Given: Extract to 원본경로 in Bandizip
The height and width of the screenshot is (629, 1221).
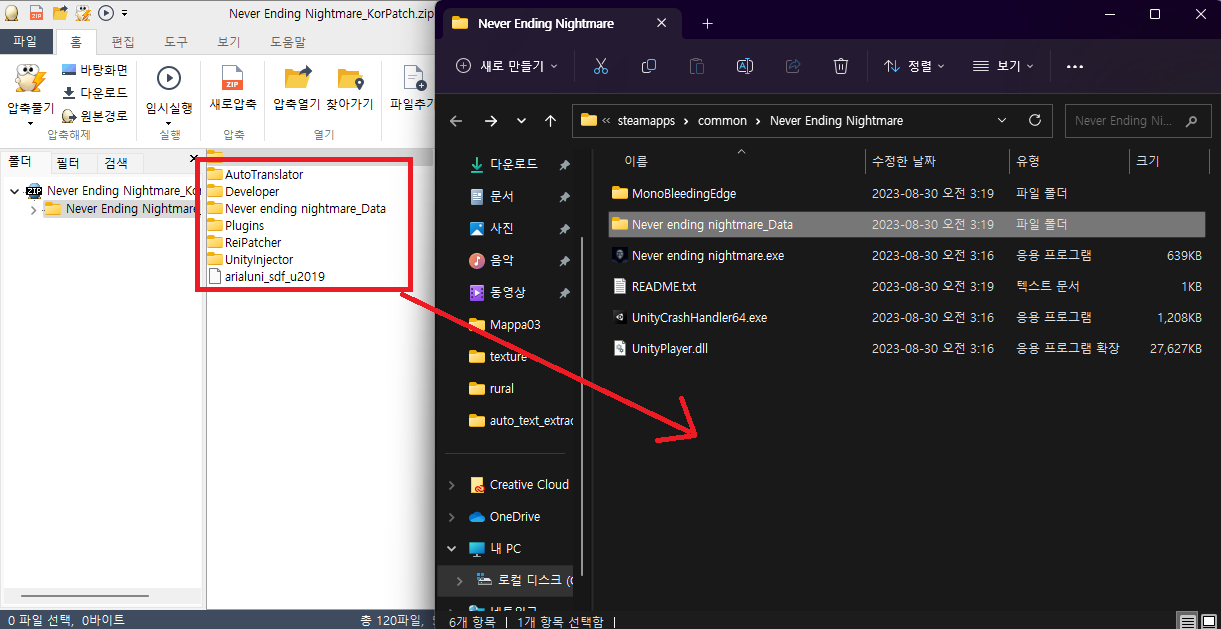Looking at the screenshot, I should click(x=94, y=116).
